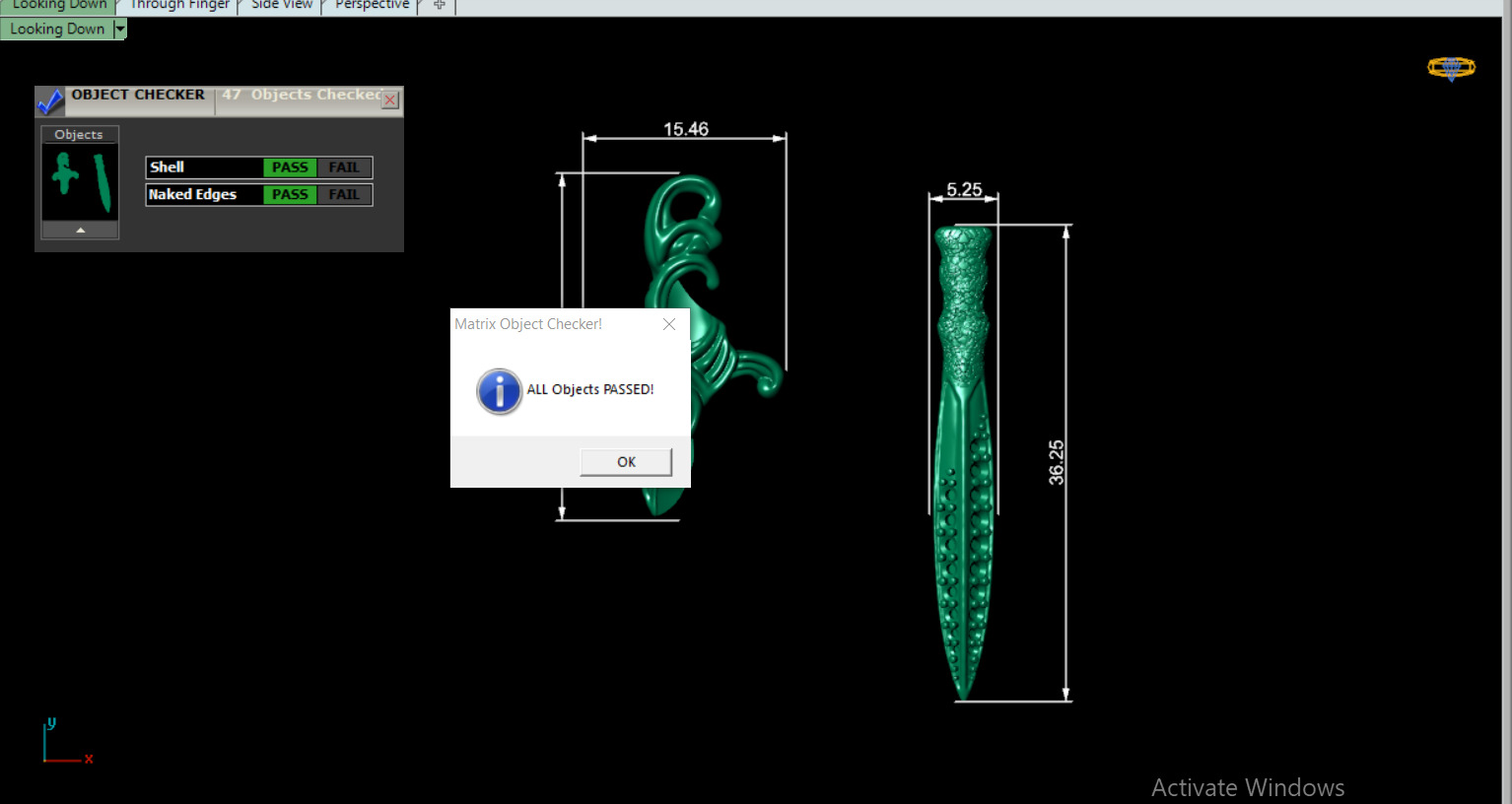Select the 36.25 height dimension text
Screen dimensions: 1512x804
[1056, 462]
